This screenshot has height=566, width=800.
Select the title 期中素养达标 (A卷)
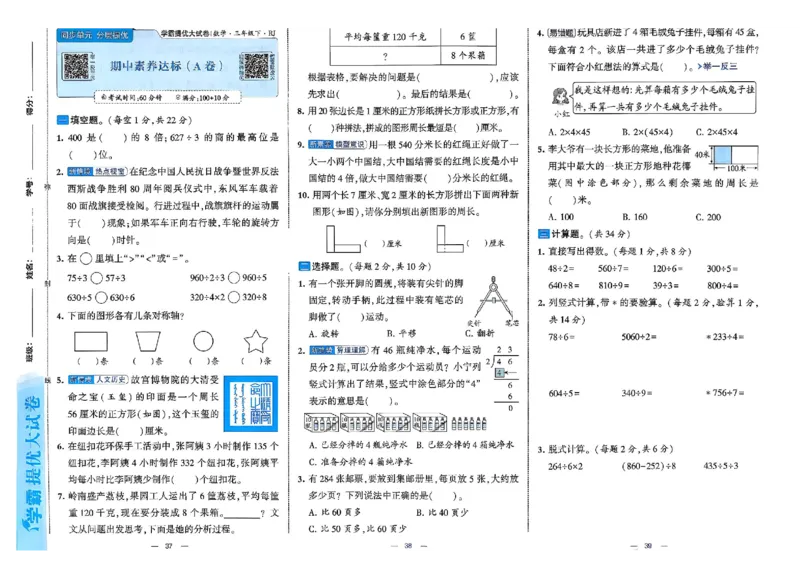point(167,66)
